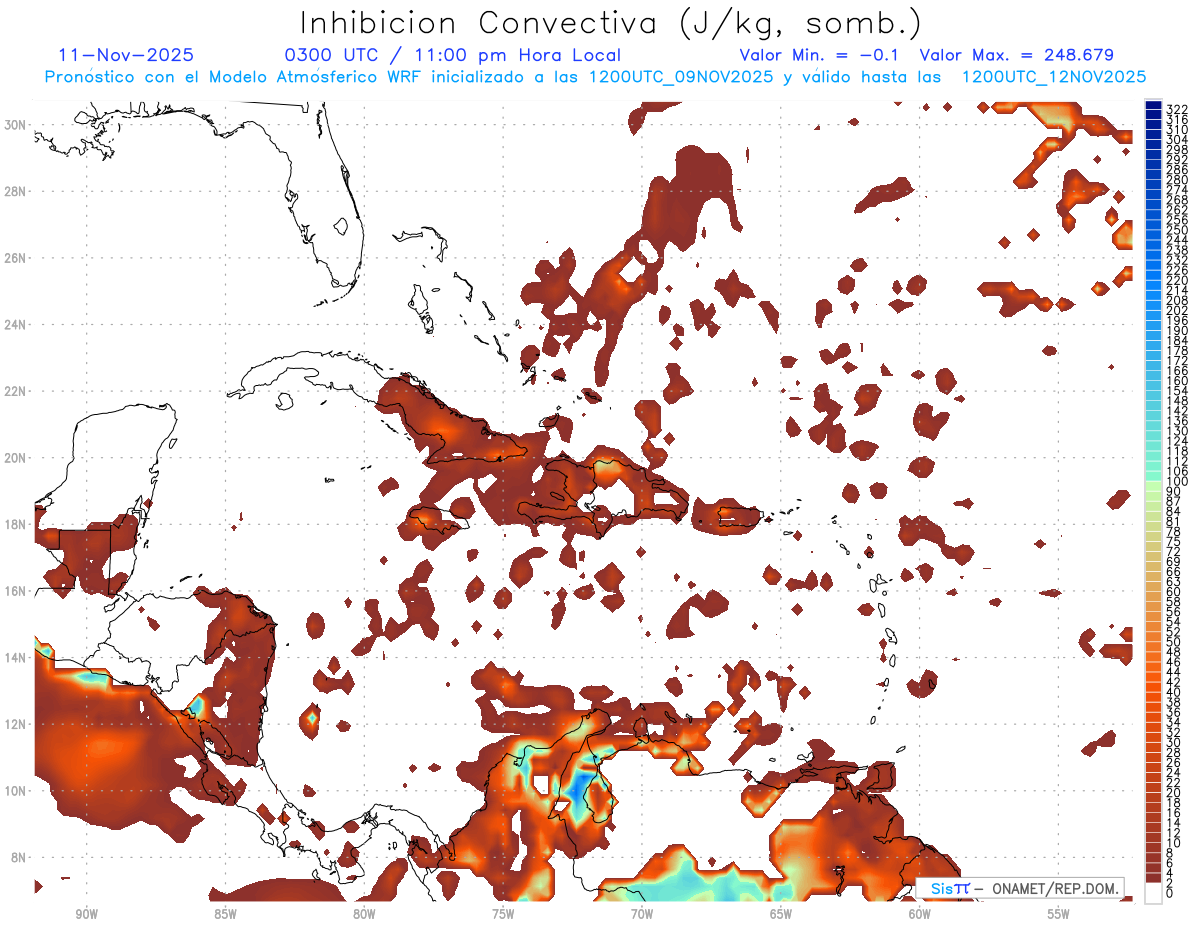Click the '30N' latitude label
1200x927 pixels.
(15, 125)
